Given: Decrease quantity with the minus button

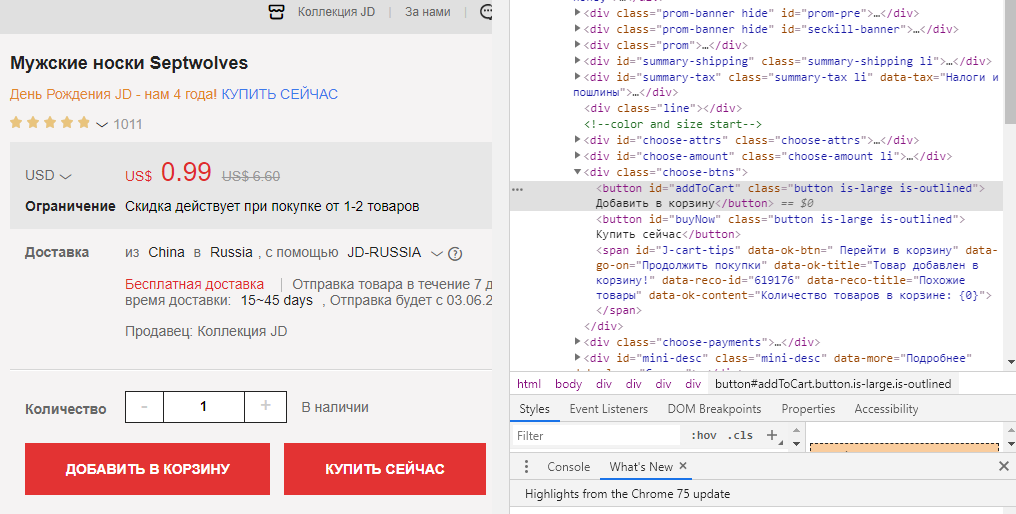Looking at the screenshot, I should (x=144, y=406).
